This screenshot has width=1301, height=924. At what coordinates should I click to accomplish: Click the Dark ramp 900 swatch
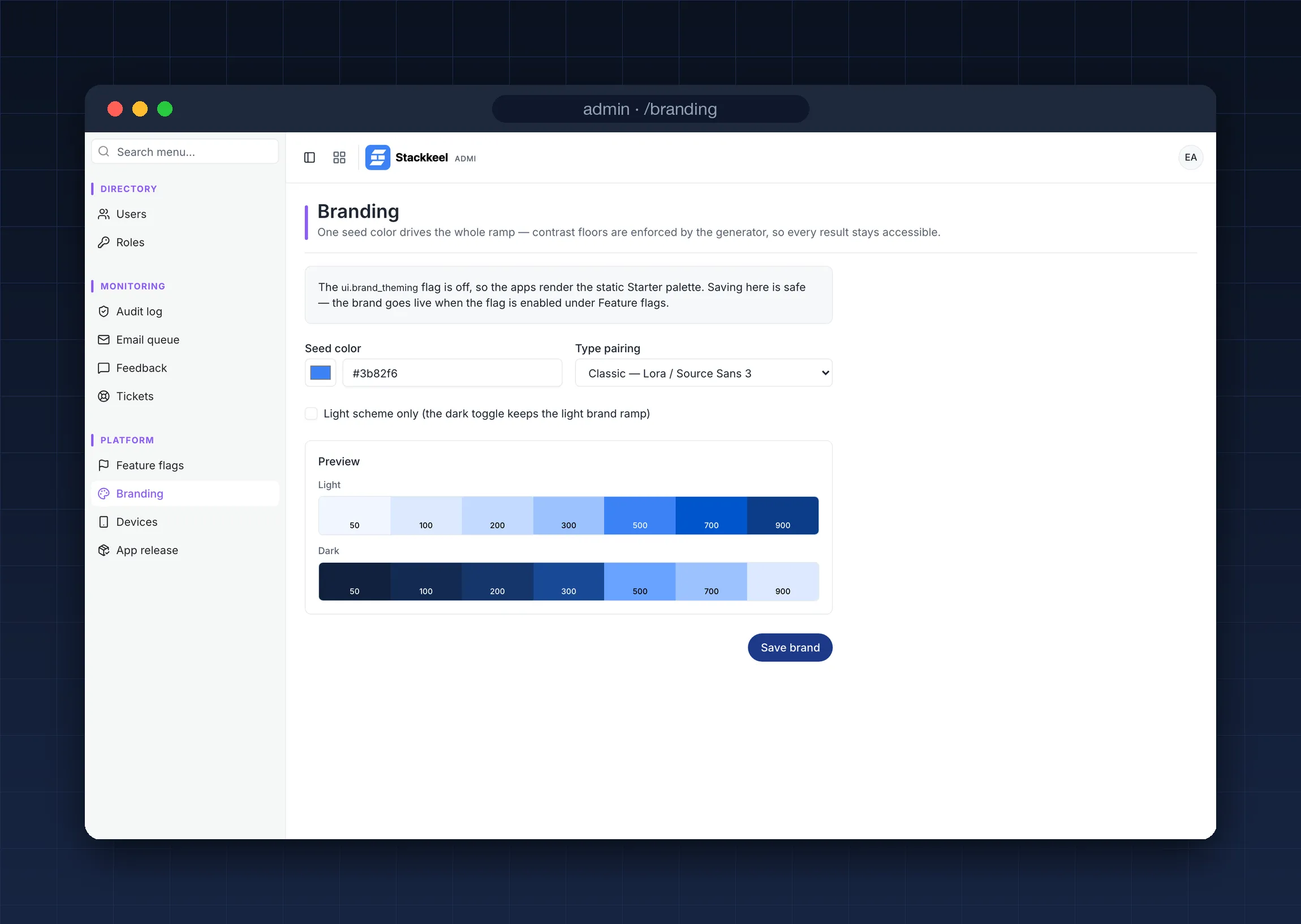[x=782, y=581]
